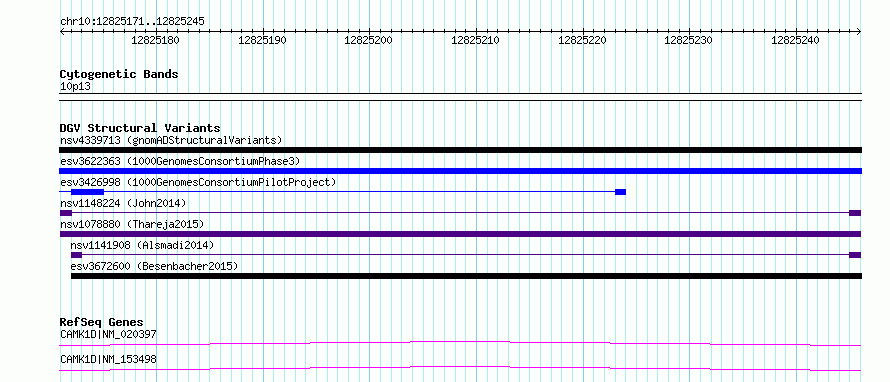Click the right purple block of nsv1141908

(855, 255)
